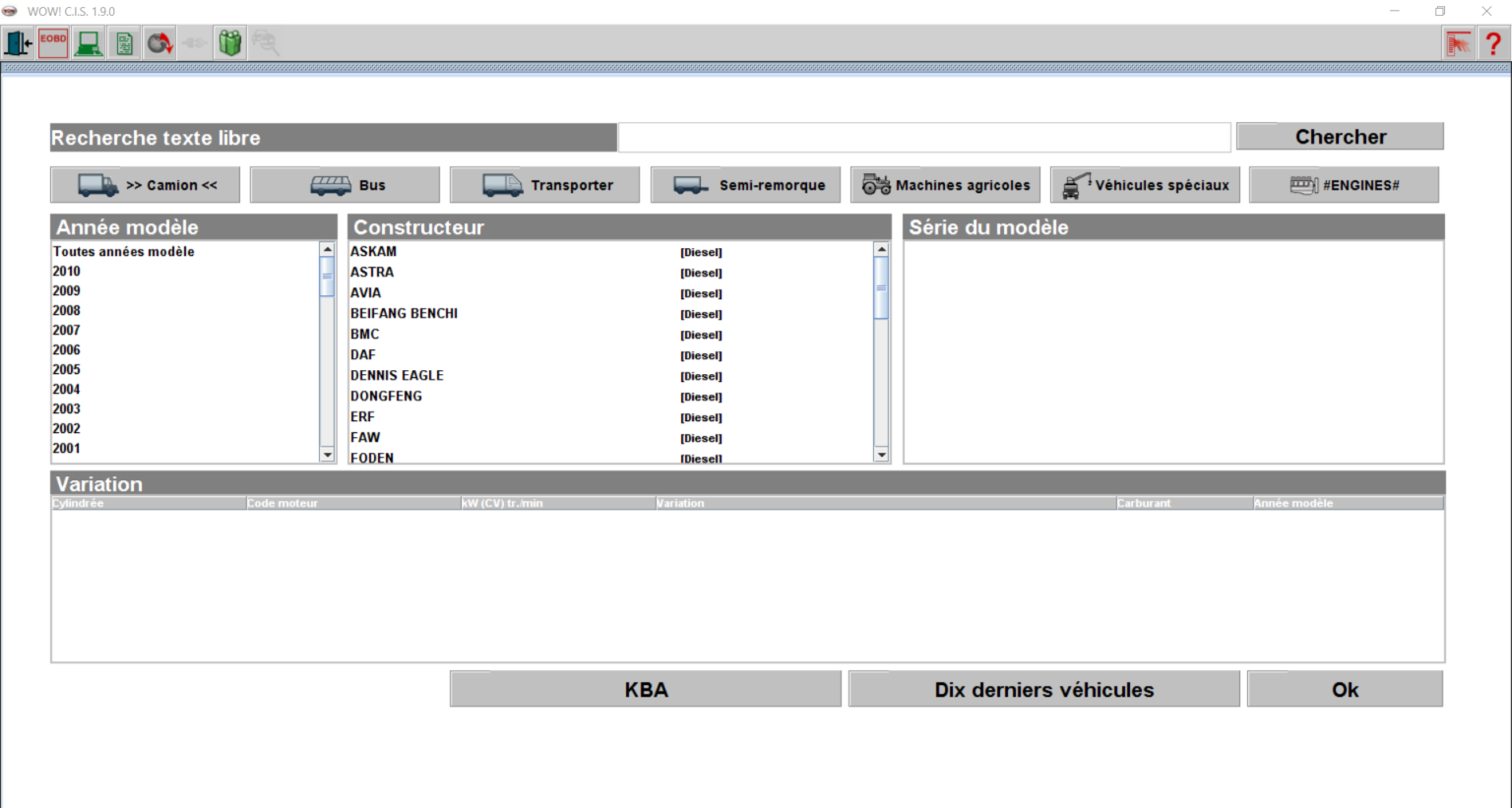Select the Véhicules spéciaux category
This screenshot has height=808, width=1512.
(1146, 185)
